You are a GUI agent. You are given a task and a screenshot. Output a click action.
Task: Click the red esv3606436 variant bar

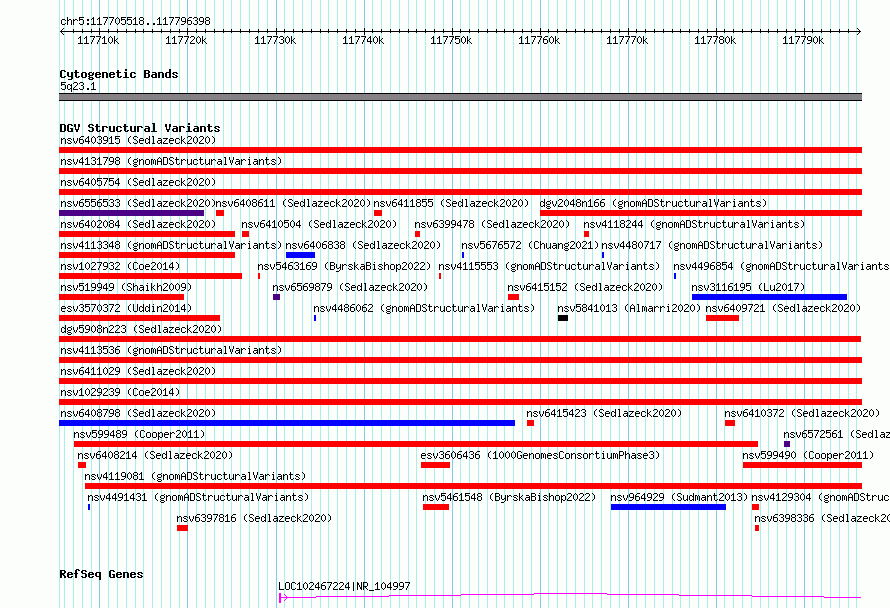click(x=435, y=465)
